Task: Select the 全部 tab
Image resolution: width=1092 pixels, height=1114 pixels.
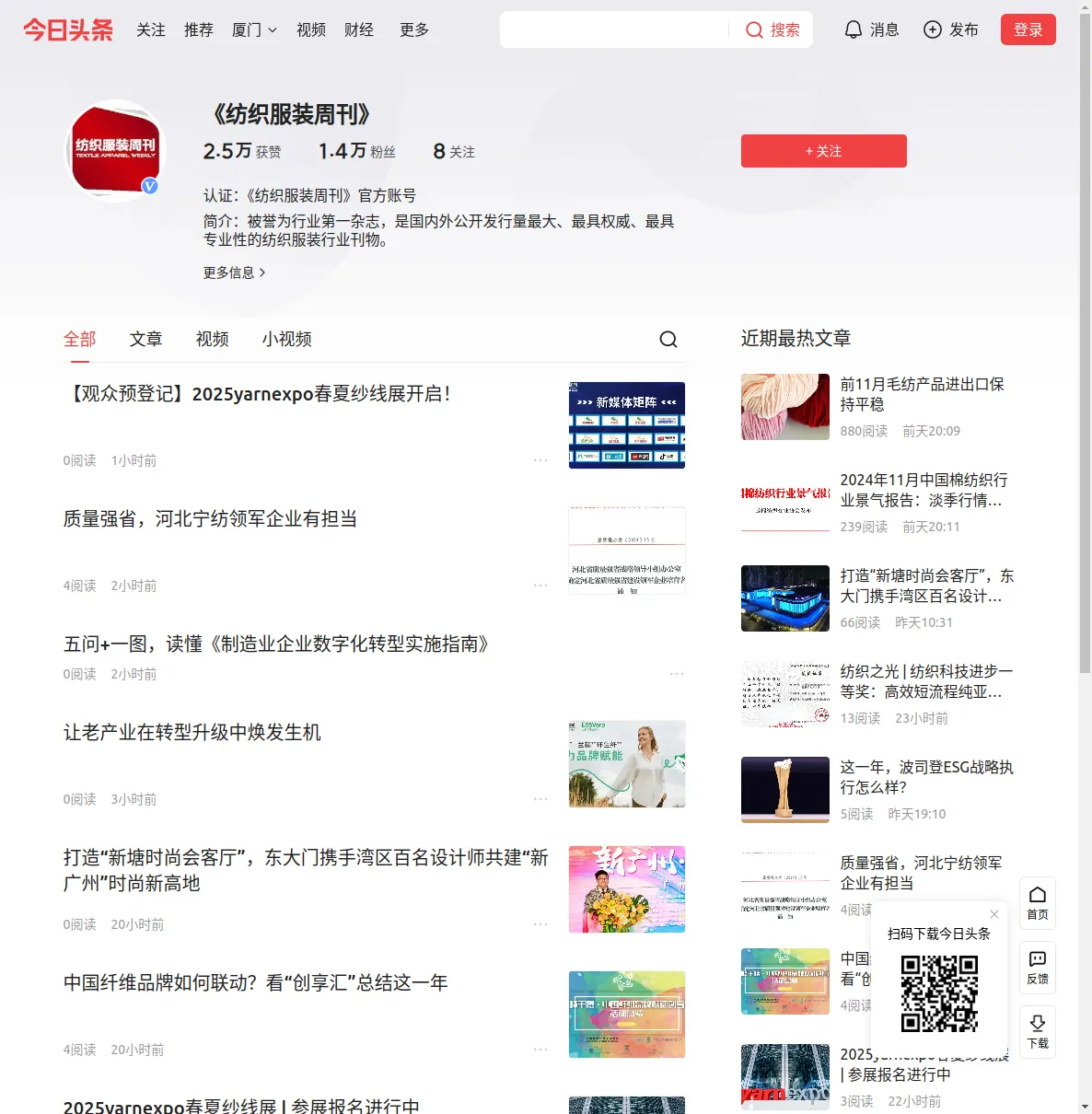Action: coord(80,339)
